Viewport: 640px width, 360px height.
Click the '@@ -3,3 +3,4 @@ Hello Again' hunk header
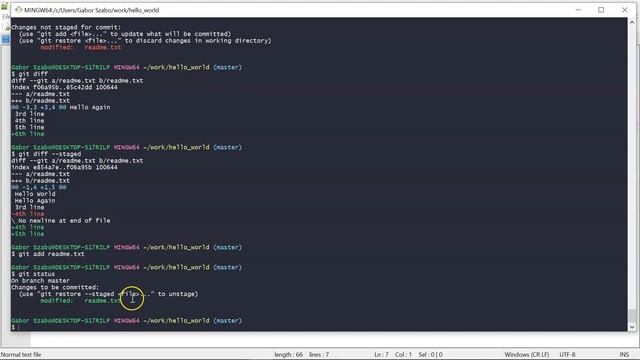[61, 107]
